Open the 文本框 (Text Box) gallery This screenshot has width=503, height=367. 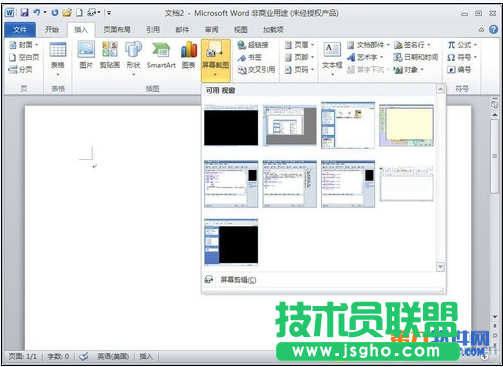[332, 59]
